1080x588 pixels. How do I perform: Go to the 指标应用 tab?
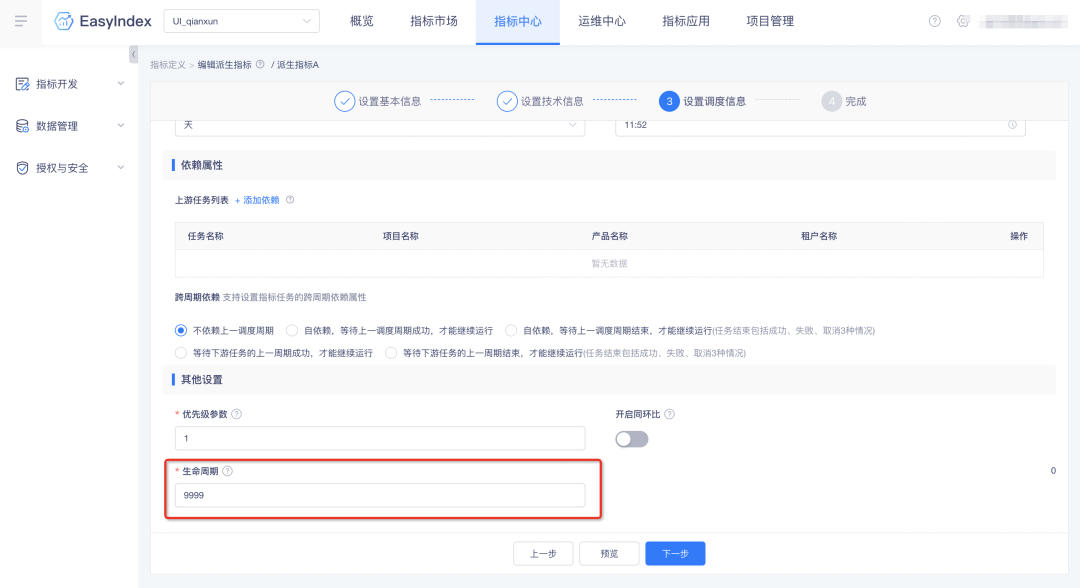686,21
